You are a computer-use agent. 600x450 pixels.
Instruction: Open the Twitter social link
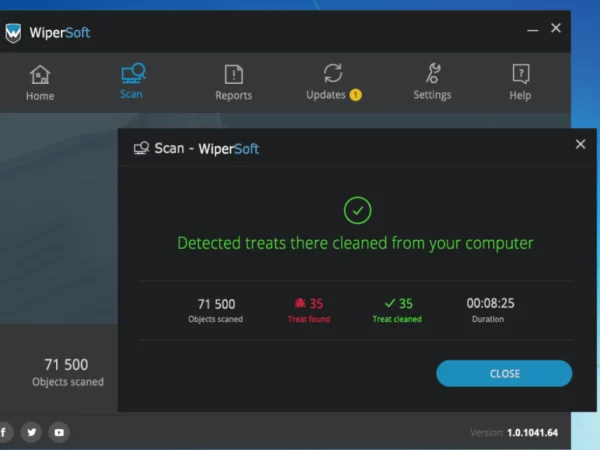click(31, 432)
